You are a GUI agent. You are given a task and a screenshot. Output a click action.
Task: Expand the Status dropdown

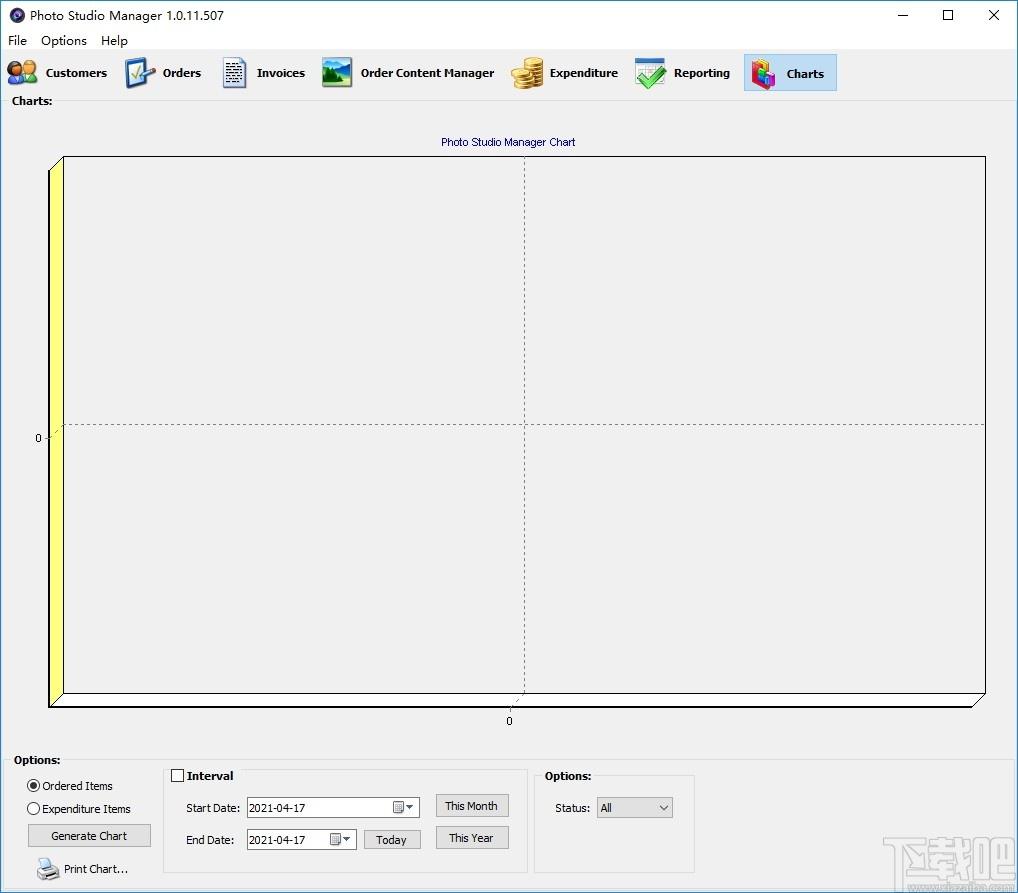(634, 808)
